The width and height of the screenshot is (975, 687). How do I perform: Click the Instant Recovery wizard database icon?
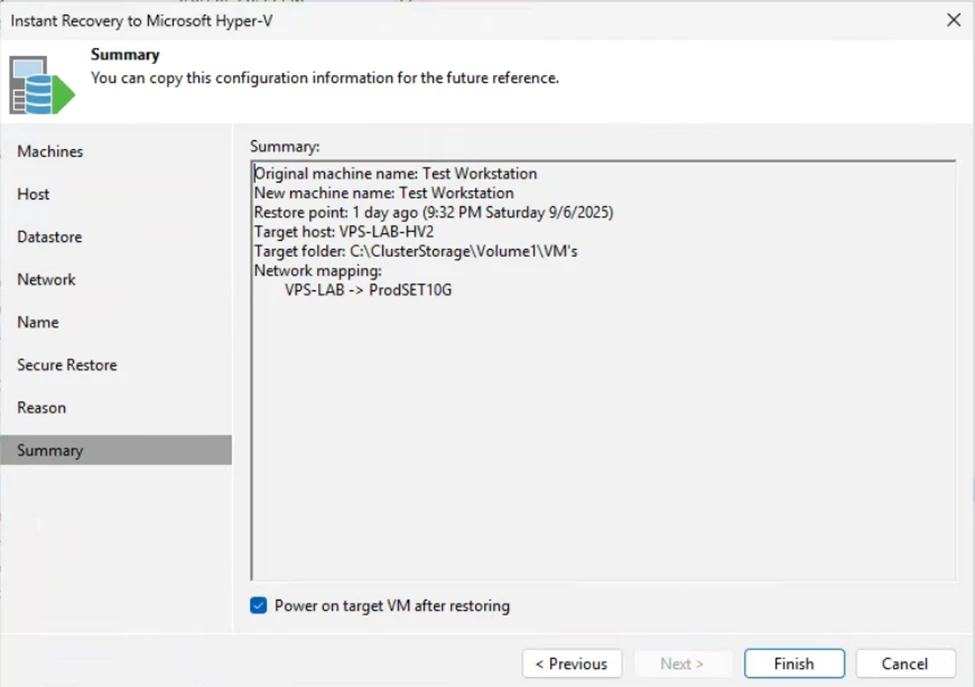(42, 85)
